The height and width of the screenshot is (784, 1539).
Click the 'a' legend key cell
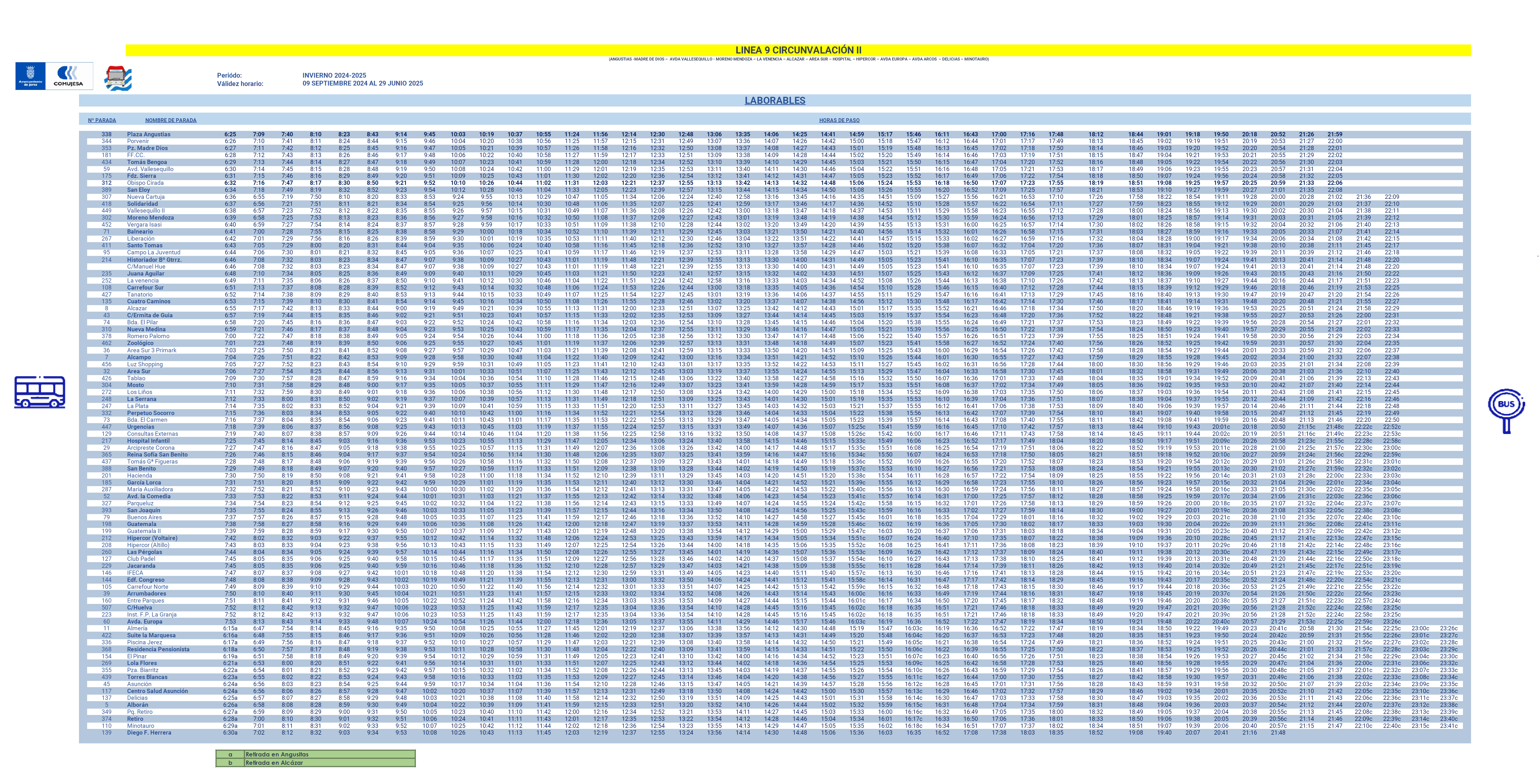(x=230, y=755)
